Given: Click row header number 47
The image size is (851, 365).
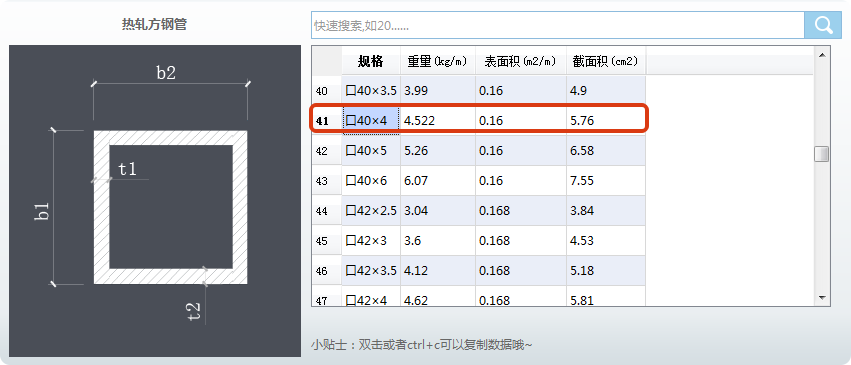Looking at the screenshot, I should pos(327,296).
